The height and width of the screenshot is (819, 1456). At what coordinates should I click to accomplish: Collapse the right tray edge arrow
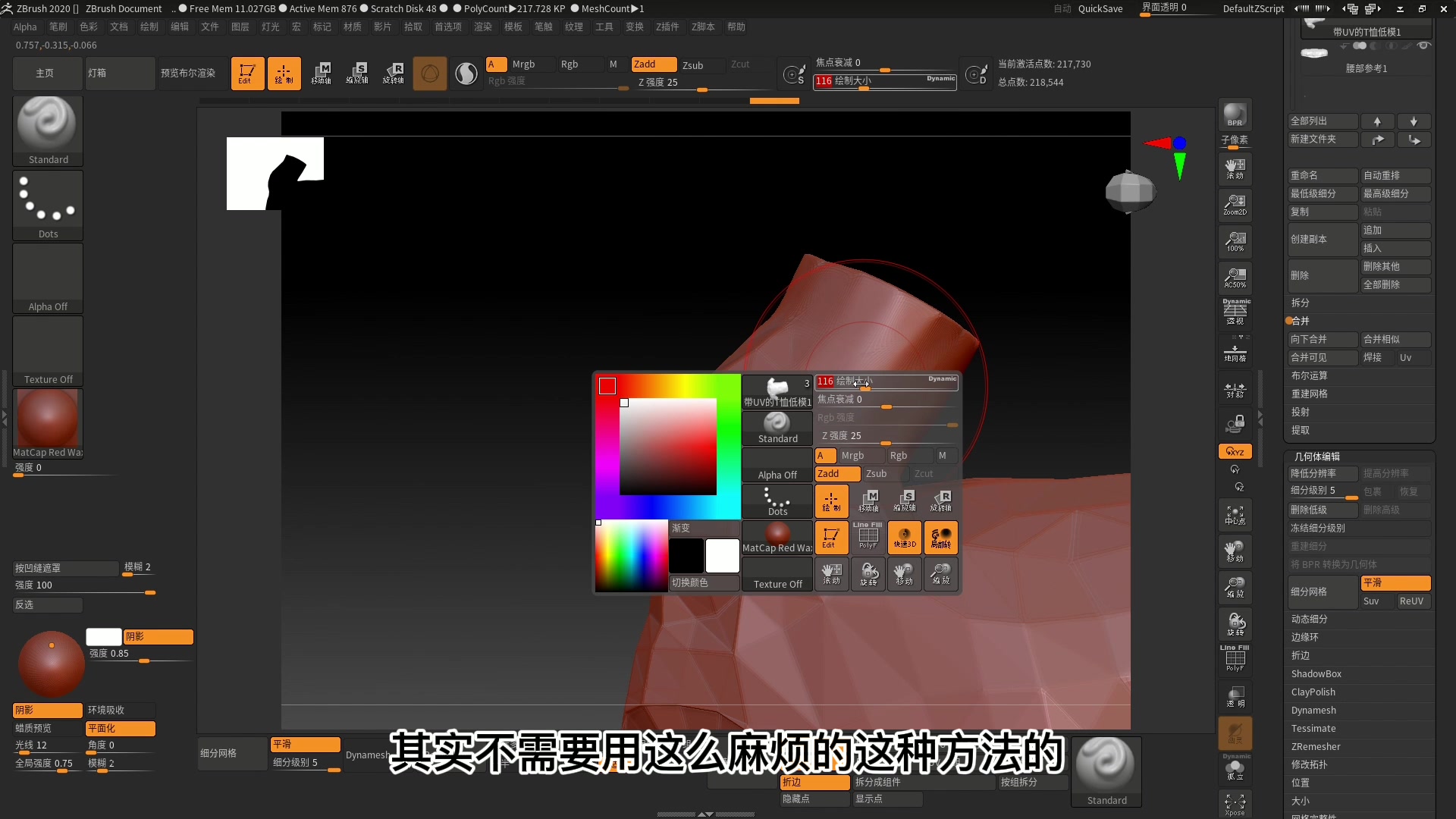[x=1261, y=417]
